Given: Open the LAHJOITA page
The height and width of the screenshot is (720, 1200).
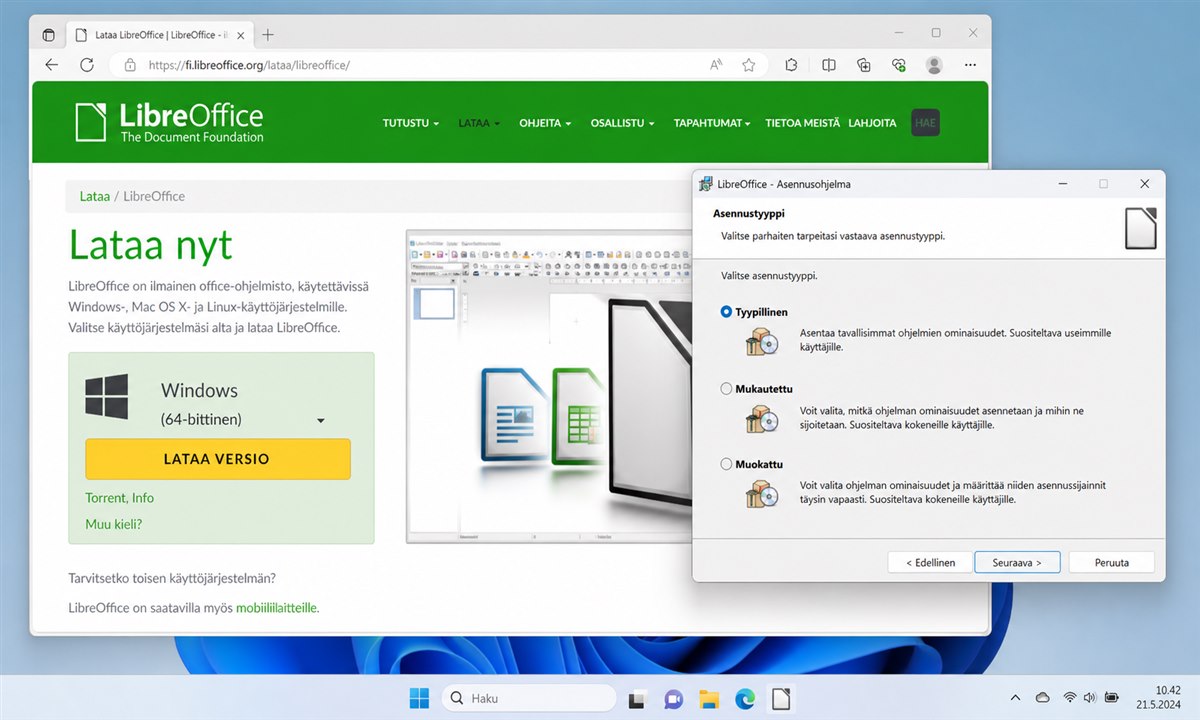Looking at the screenshot, I should click(872, 123).
